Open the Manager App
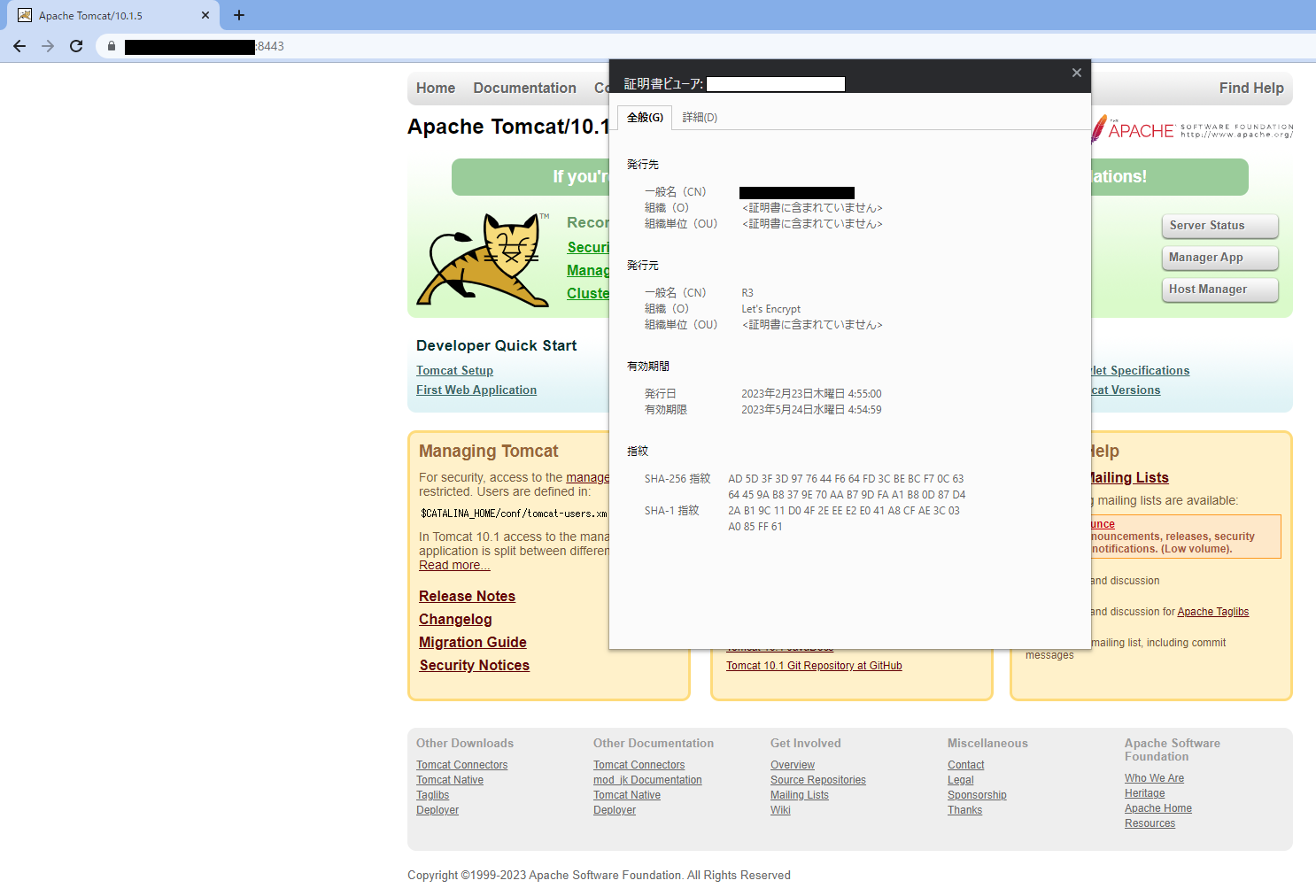This screenshot has height=896, width=1316. pos(1219,258)
